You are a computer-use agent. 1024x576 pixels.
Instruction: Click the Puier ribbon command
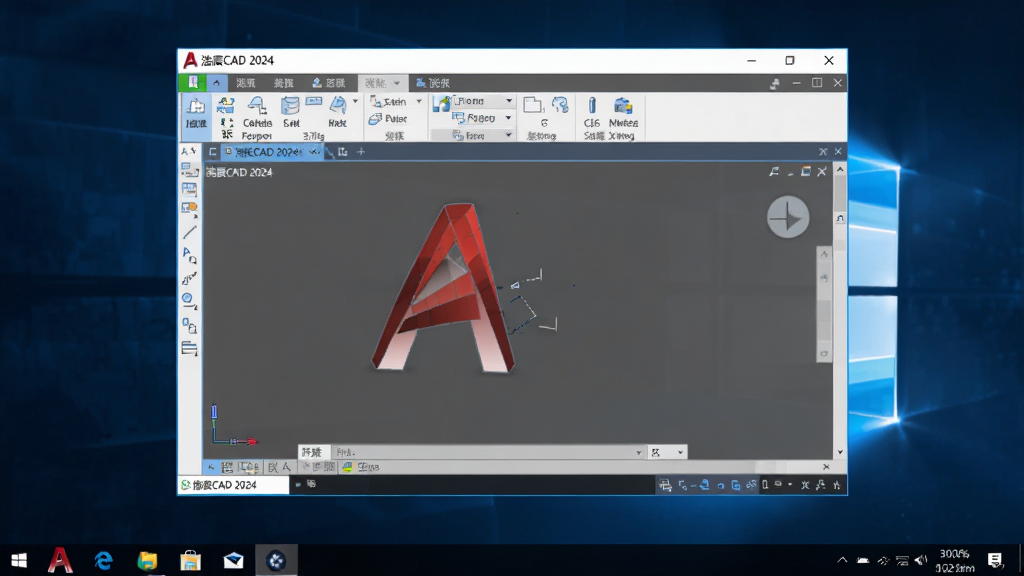(388, 119)
